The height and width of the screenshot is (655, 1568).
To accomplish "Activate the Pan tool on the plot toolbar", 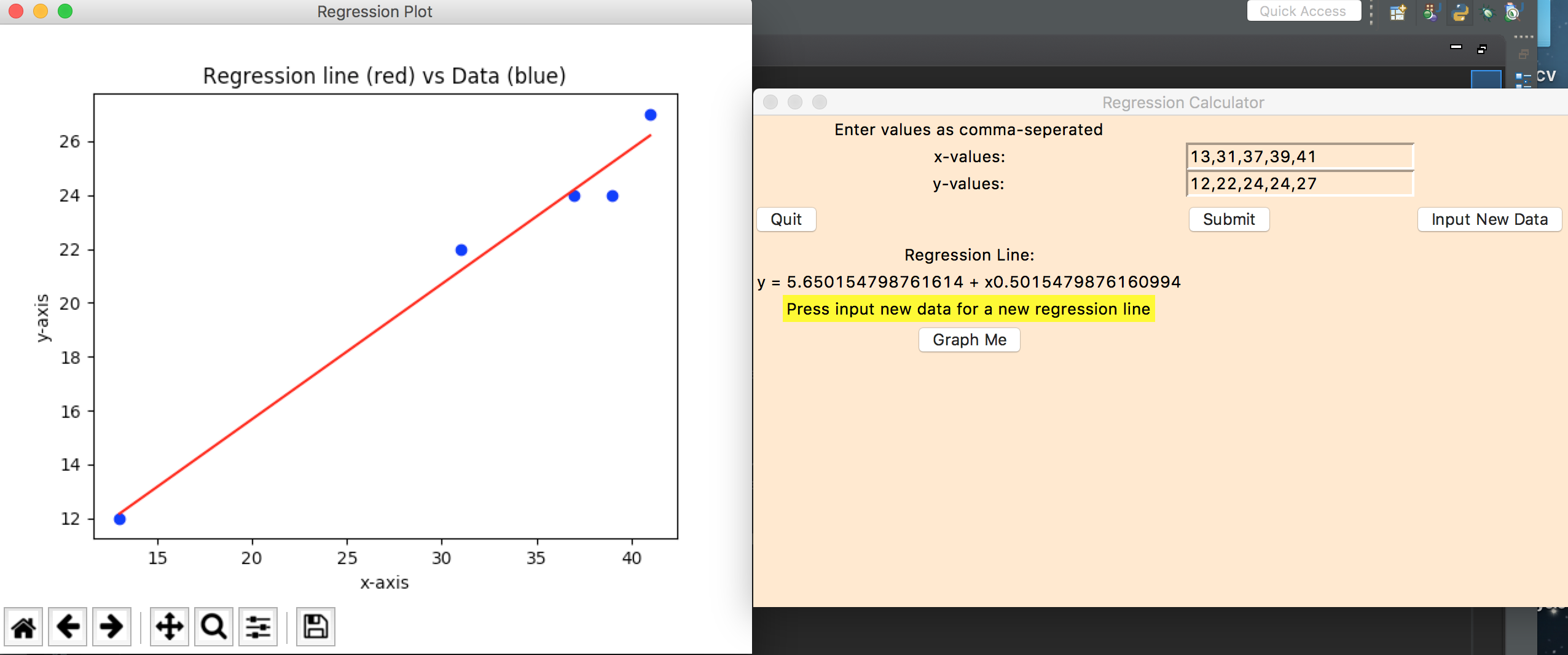I will coord(170,627).
